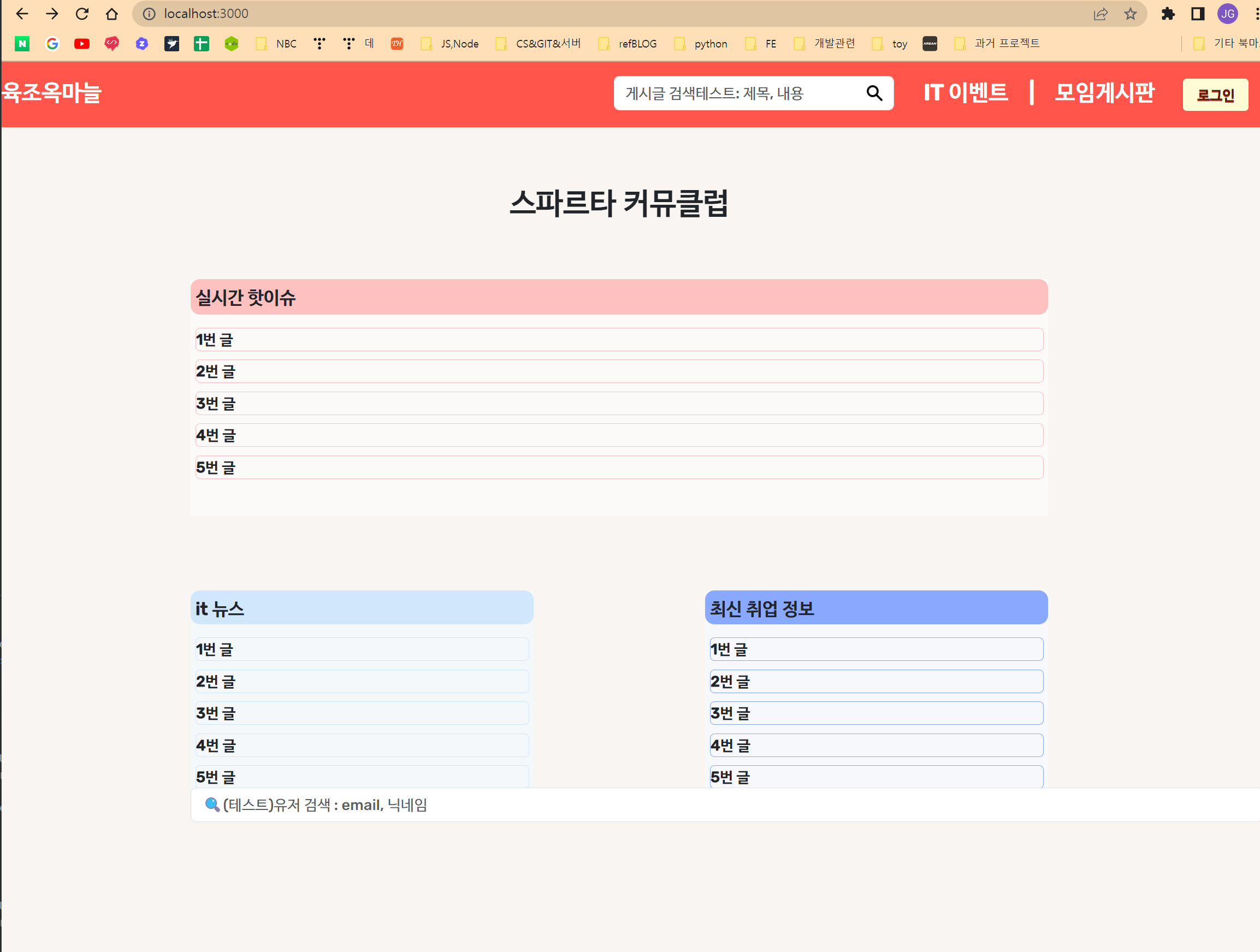Toggle the browser side panel icon
This screenshot has height=952, width=1260.
pos(1197,14)
